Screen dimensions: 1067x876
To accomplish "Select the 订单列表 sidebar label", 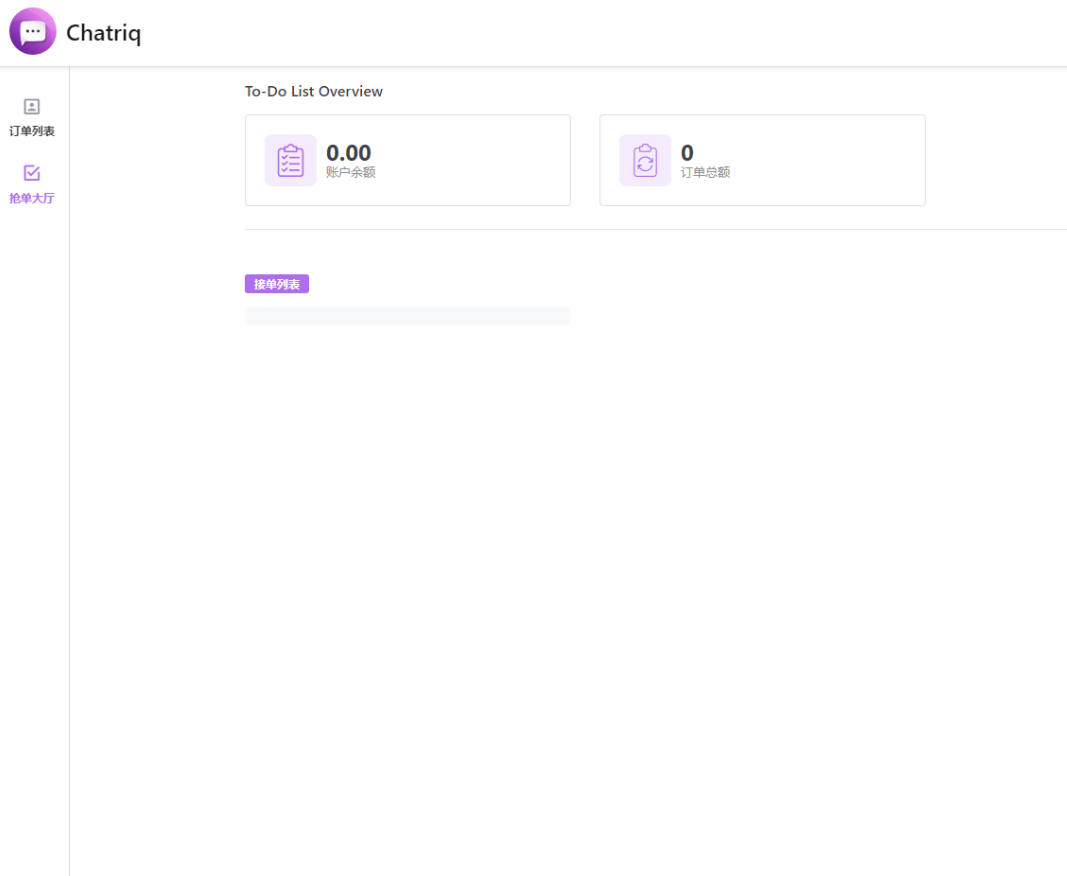I will pos(32,131).
